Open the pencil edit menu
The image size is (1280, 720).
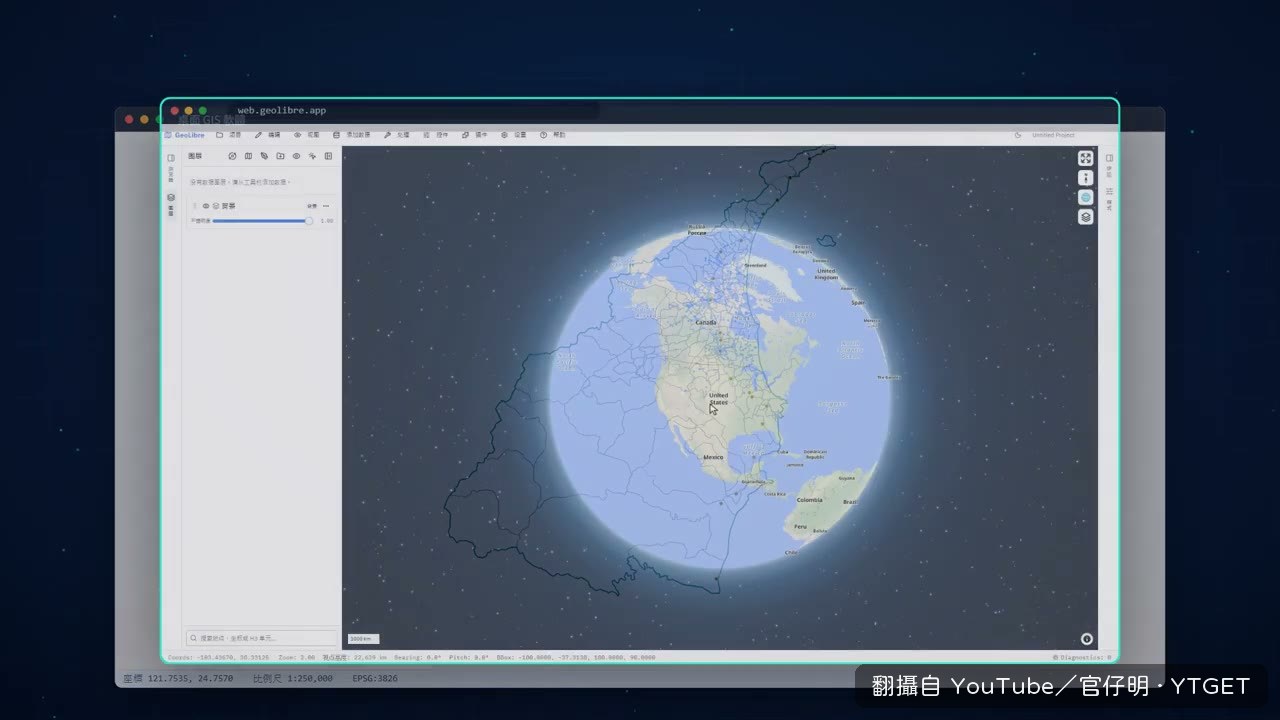[x=267, y=135]
